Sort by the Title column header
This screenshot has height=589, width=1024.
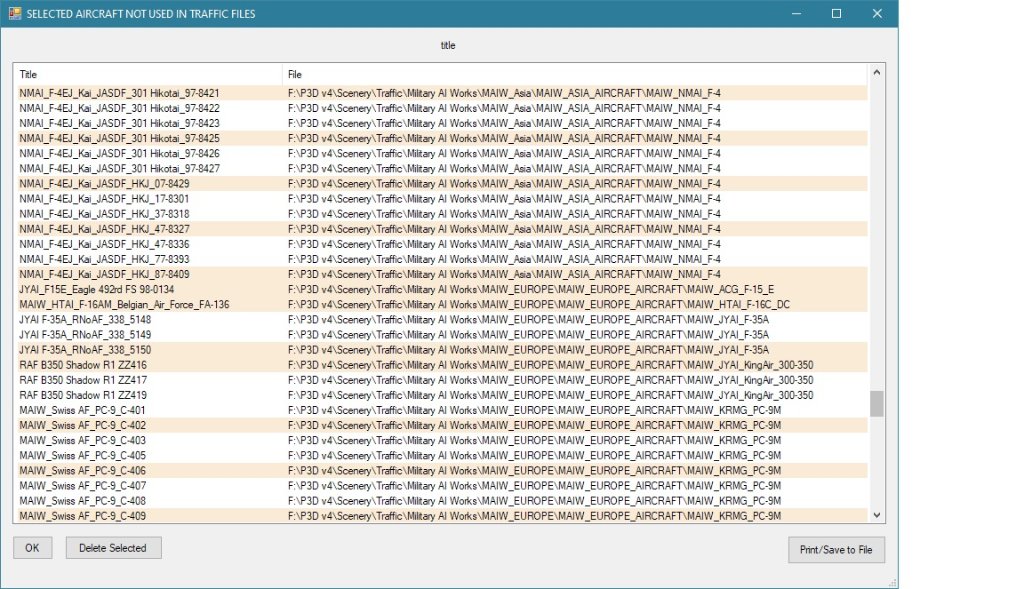click(x=147, y=75)
